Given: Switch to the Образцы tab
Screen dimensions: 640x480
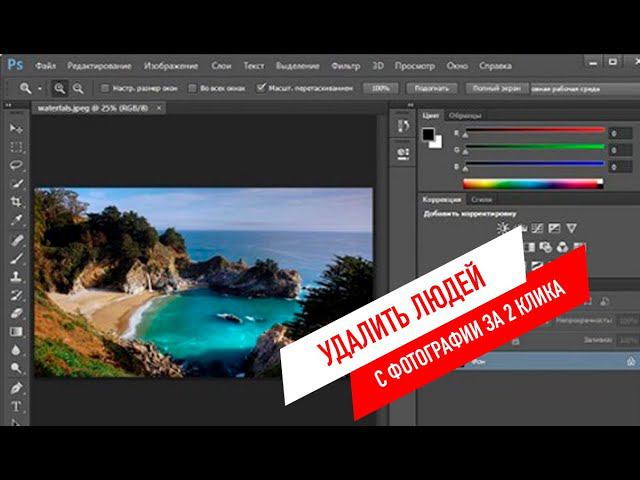Looking at the screenshot, I should pyautogui.click(x=465, y=116).
